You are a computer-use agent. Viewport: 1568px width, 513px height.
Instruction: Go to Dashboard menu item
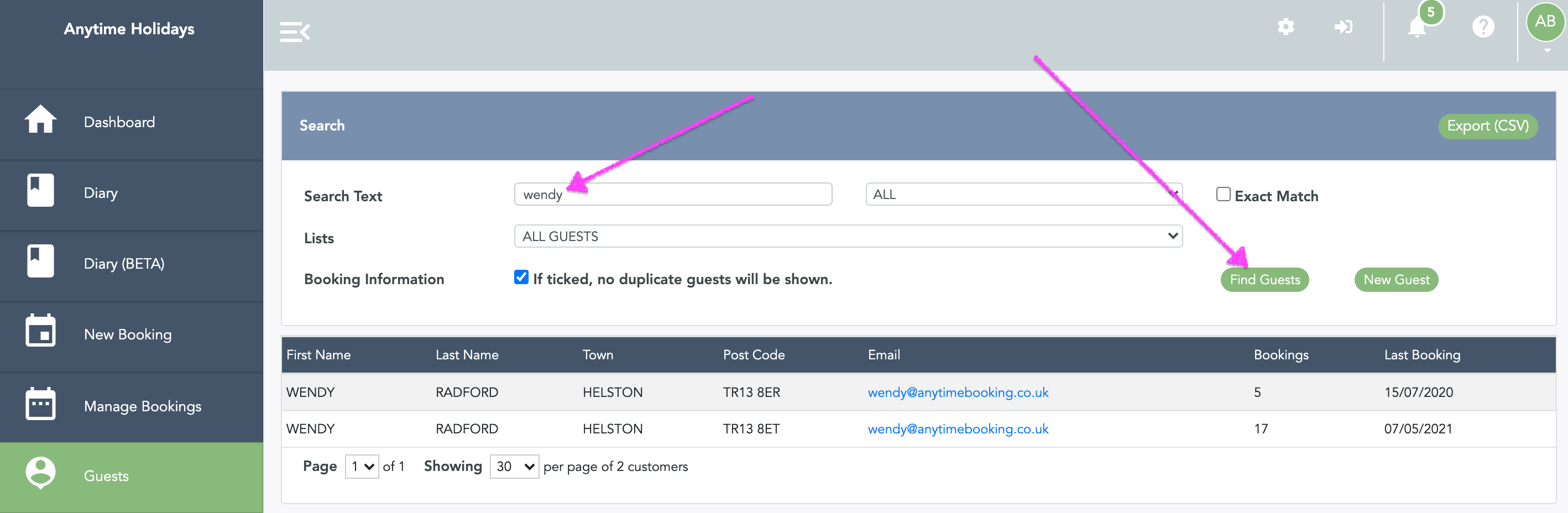tap(132, 122)
